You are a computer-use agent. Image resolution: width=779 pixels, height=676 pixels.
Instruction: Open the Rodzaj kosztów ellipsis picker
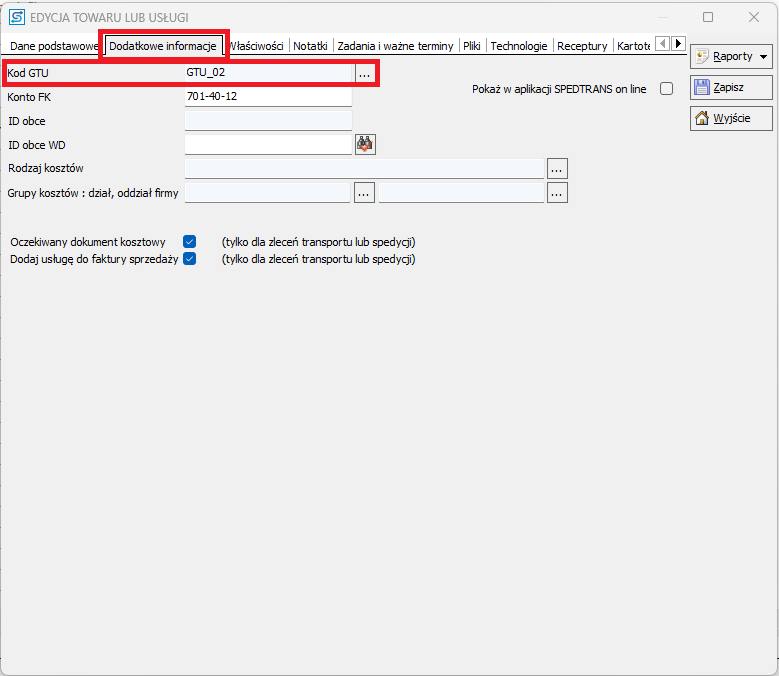click(x=557, y=168)
